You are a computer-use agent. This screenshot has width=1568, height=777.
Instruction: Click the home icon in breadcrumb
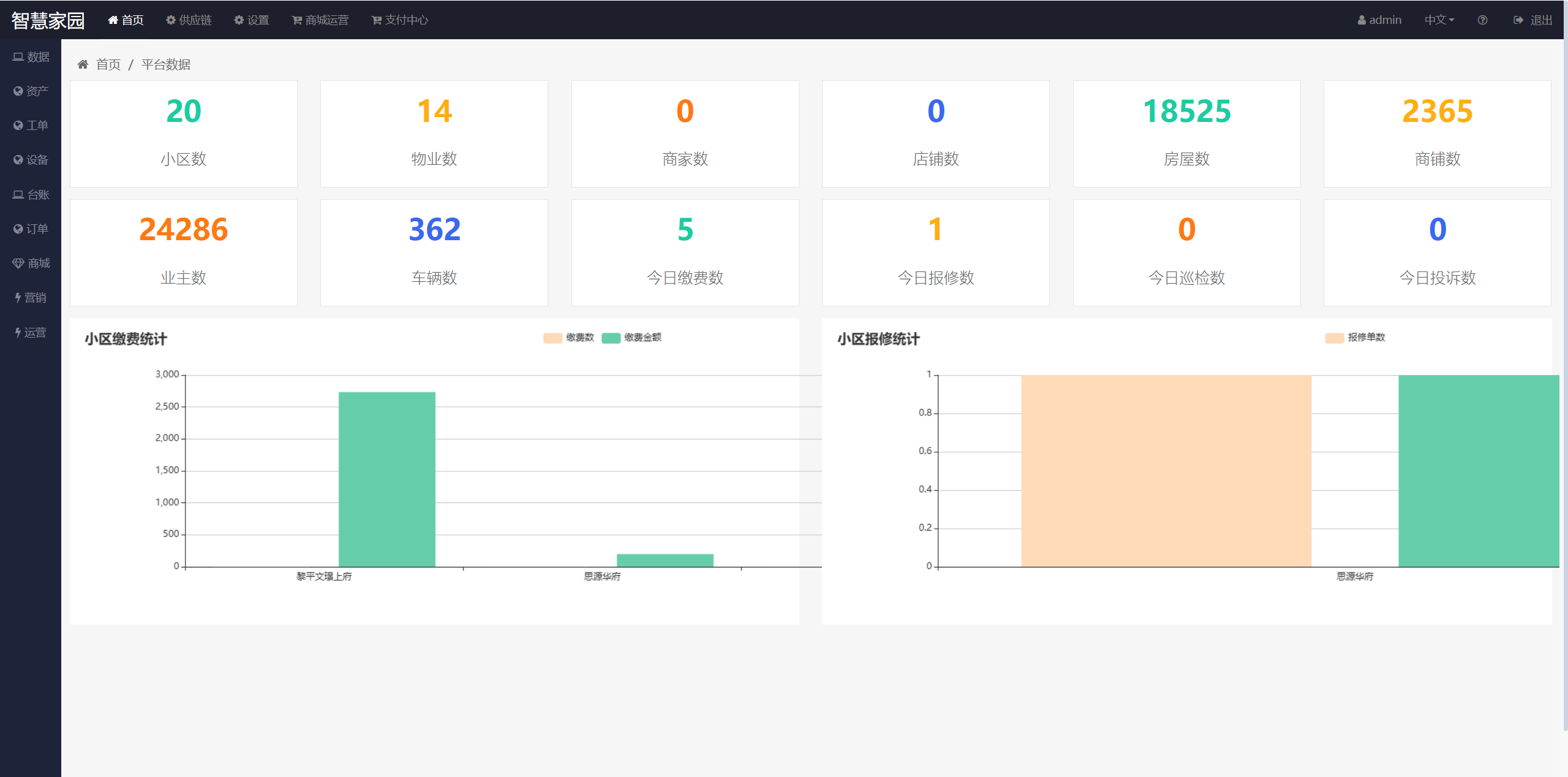point(83,64)
